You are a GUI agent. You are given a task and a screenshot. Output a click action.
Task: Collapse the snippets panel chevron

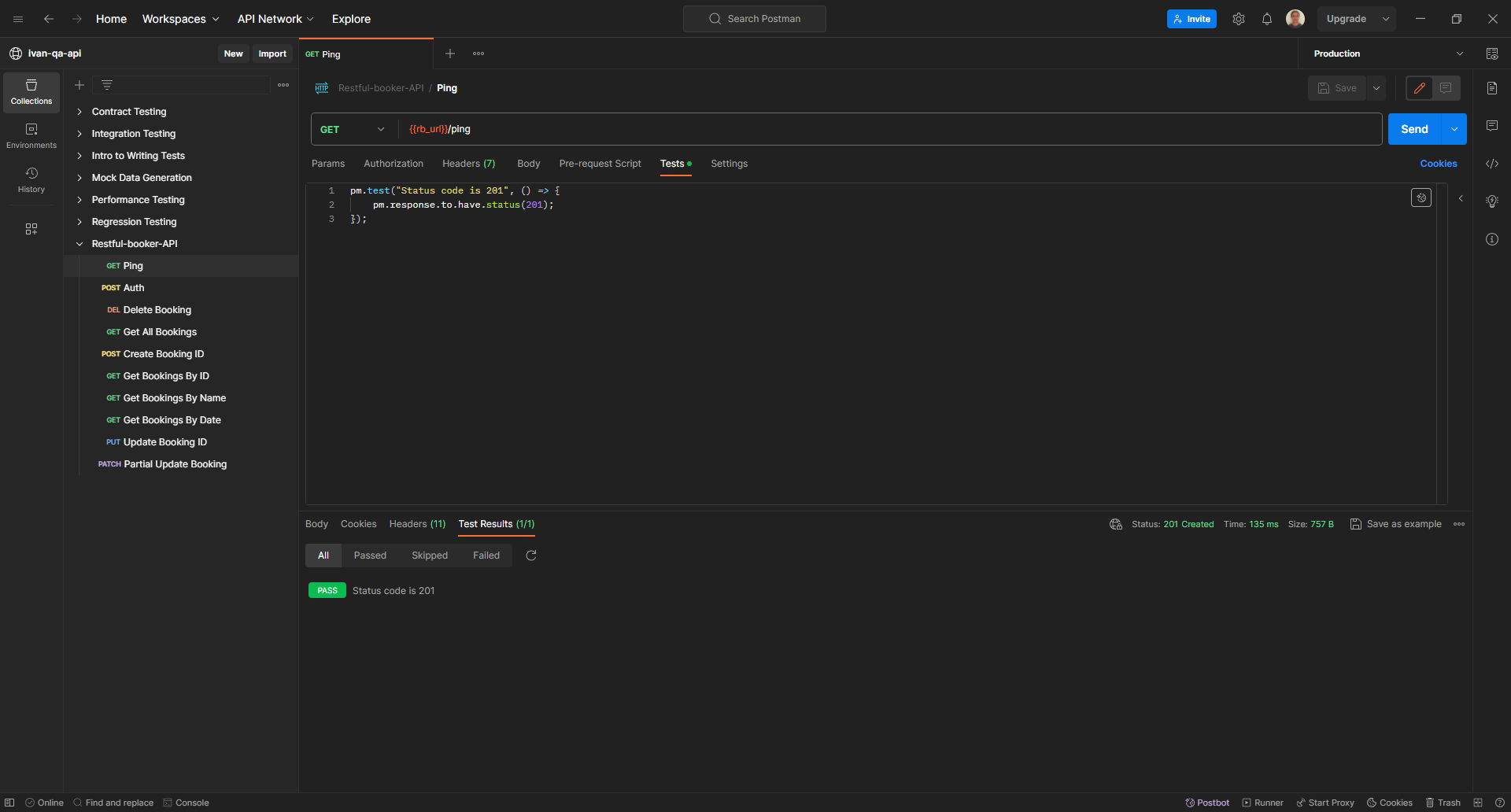click(1461, 198)
